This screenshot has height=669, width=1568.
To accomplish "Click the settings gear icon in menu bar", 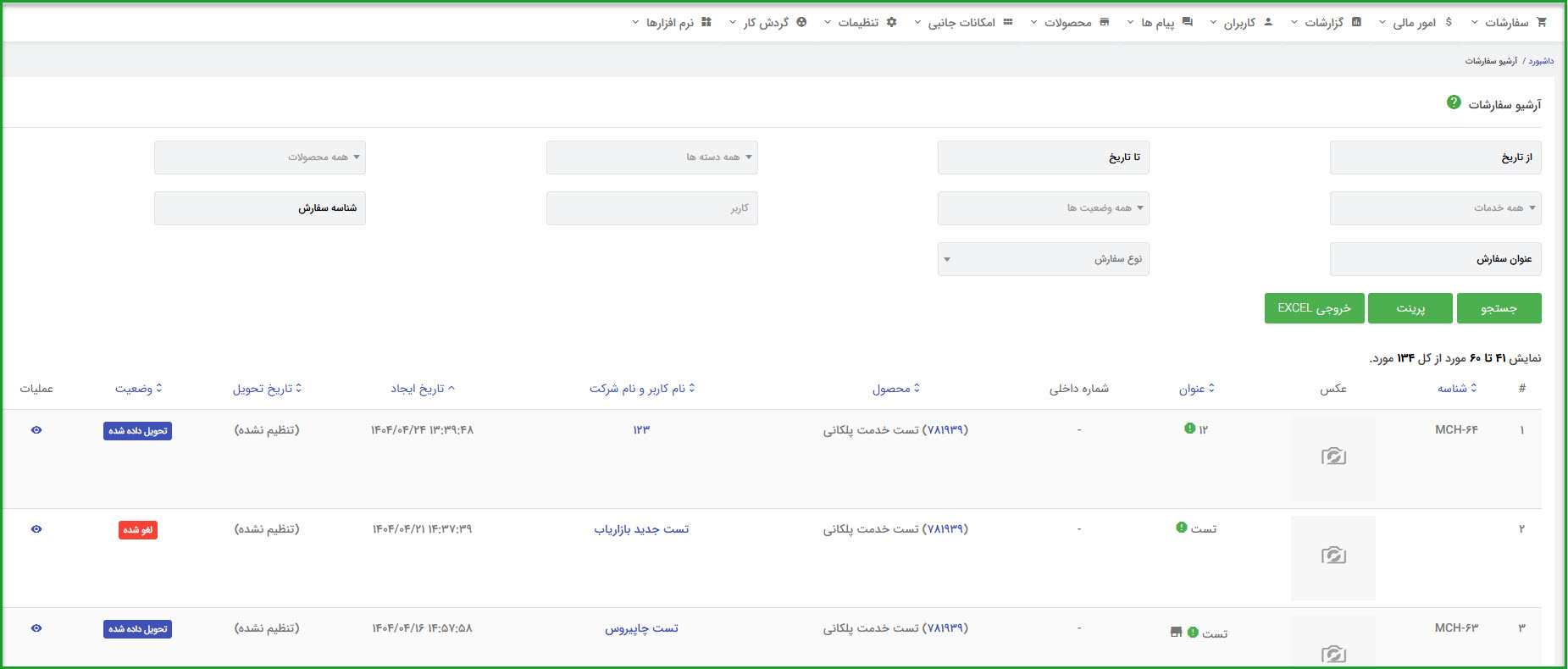I will pos(891,22).
